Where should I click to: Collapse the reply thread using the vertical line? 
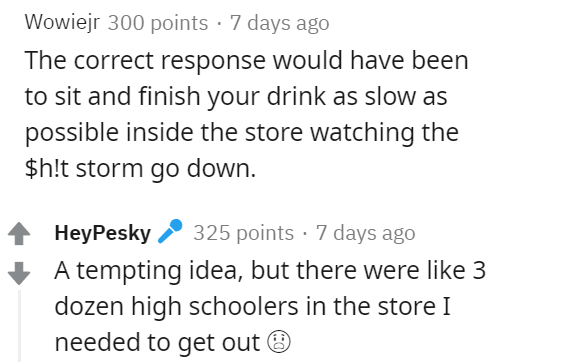coord(19,326)
